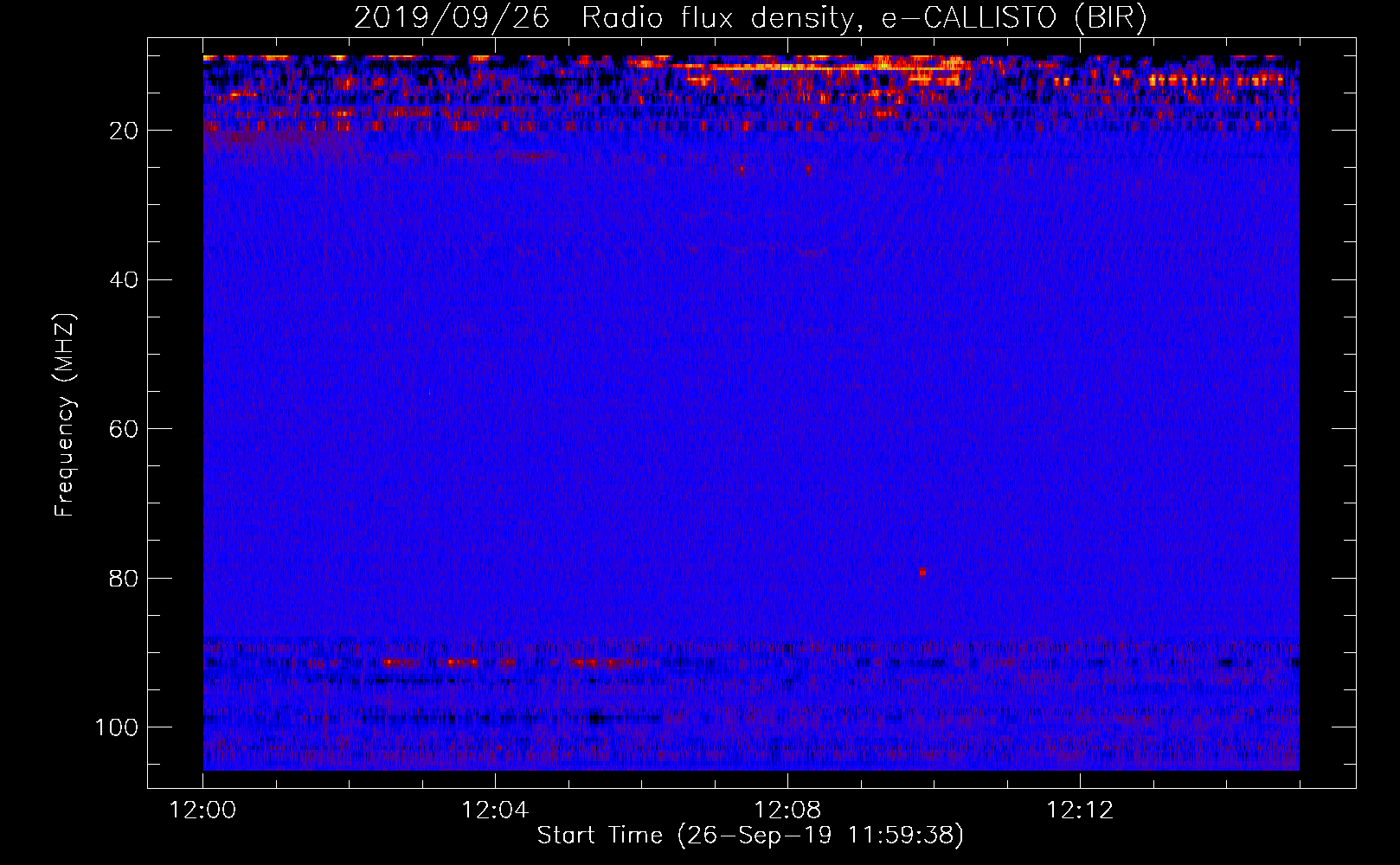Click the '12:12' time tick label
Screen dimensions: 1400x865
coord(1080,811)
